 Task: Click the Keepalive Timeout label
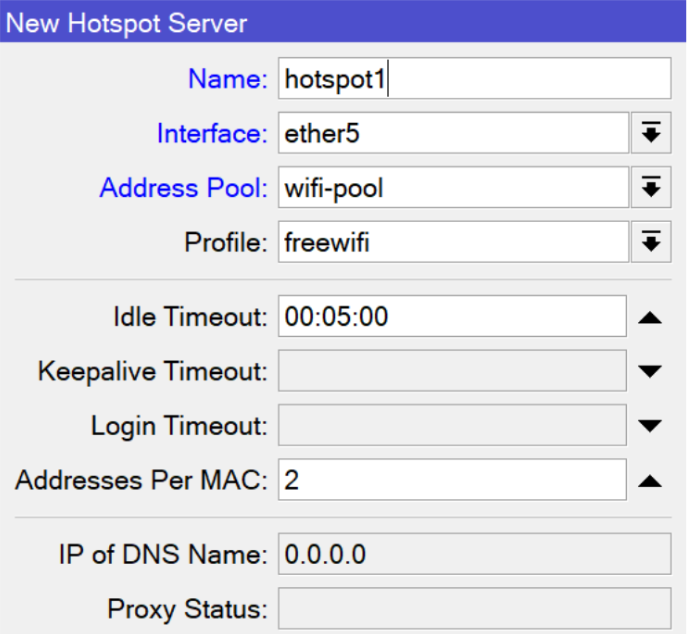point(153,371)
